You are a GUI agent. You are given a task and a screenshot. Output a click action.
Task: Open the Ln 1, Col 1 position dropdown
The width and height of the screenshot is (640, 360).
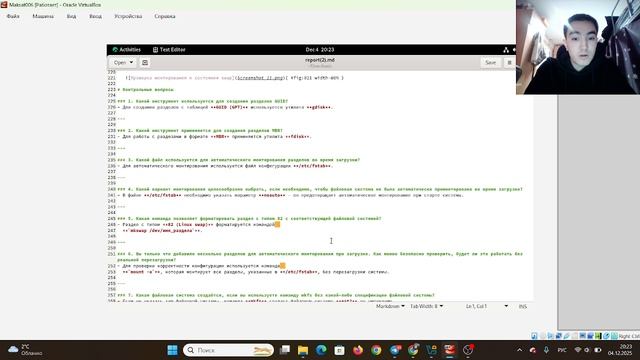(x=487, y=306)
